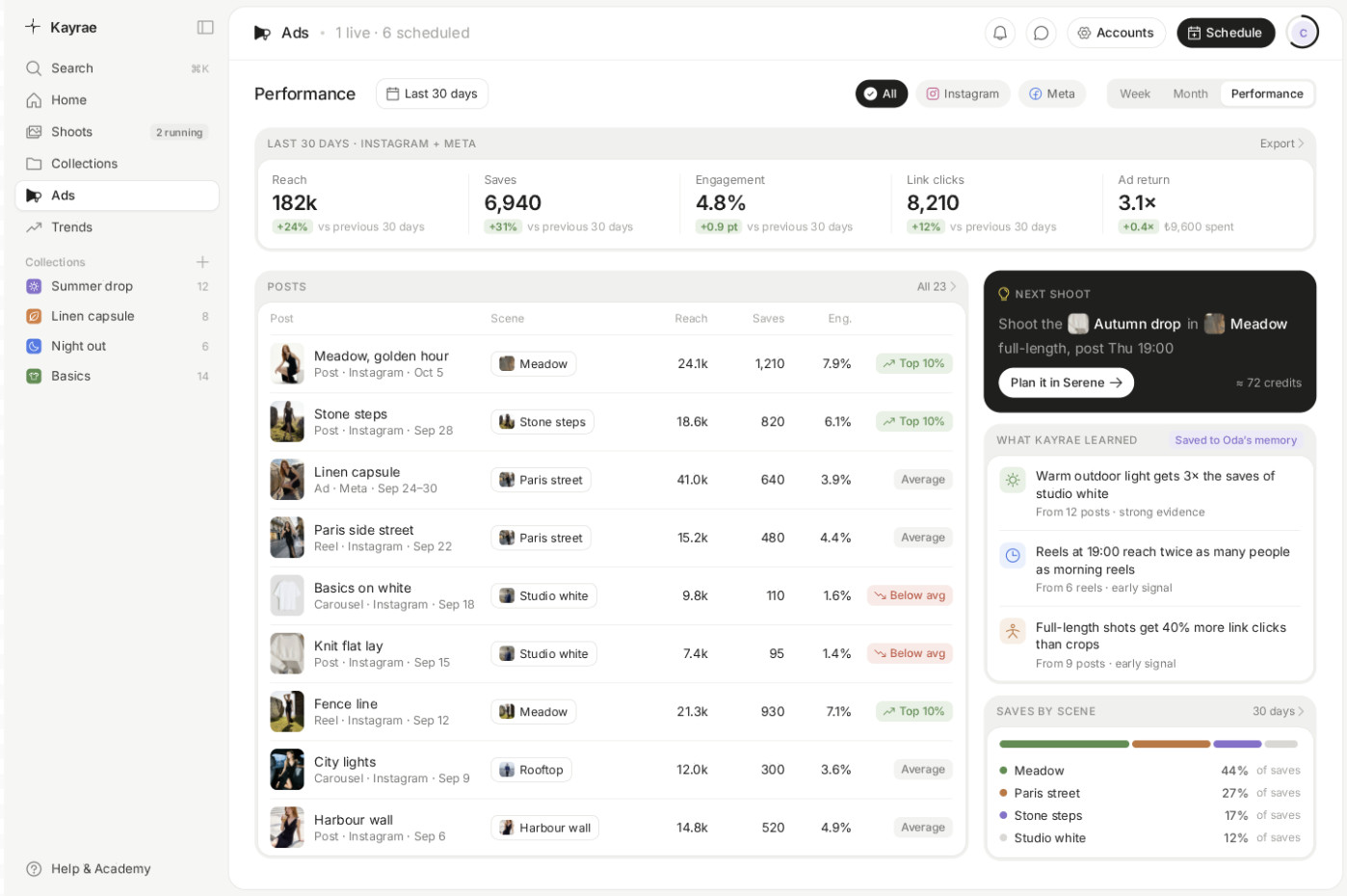Filter posts by Meta
The height and width of the screenshot is (896, 1347).
1052,93
